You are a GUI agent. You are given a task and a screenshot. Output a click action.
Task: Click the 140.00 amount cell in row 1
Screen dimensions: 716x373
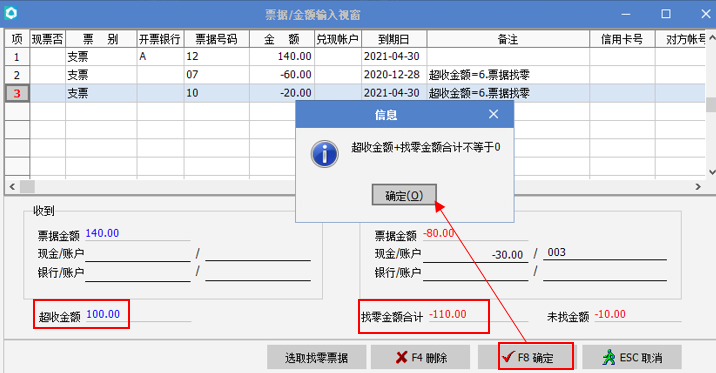click(x=282, y=57)
